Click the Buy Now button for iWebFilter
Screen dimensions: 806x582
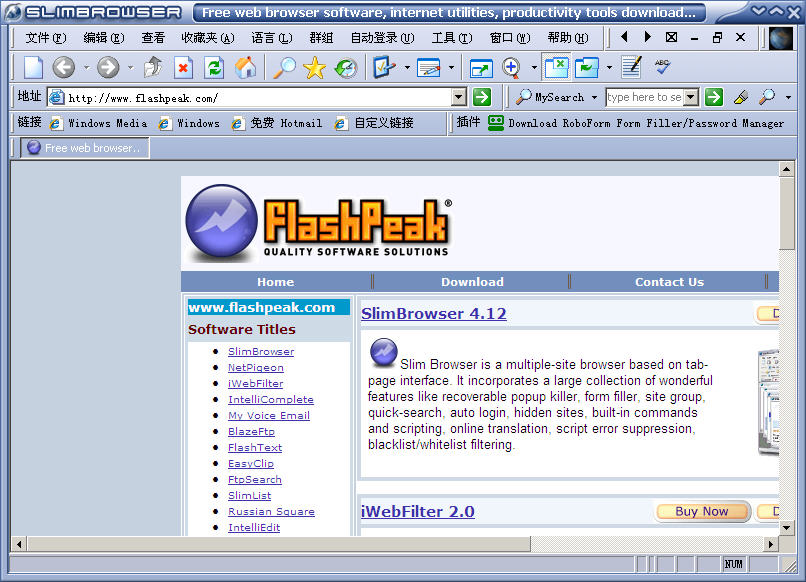click(x=701, y=511)
